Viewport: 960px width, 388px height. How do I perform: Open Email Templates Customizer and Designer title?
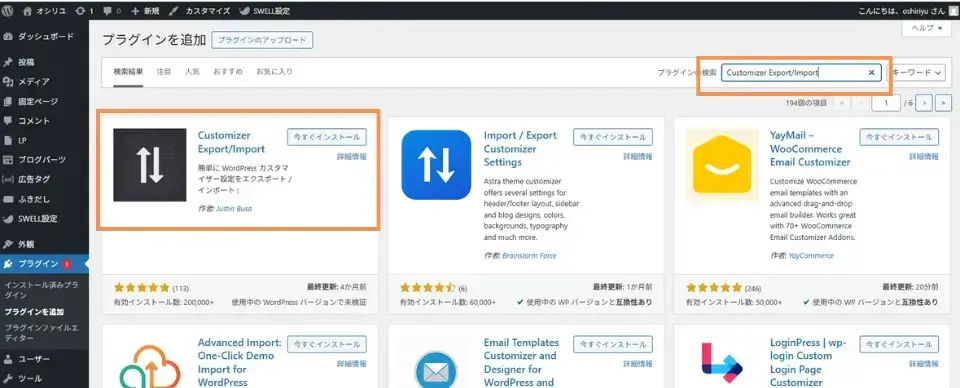click(x=521, y=362)
